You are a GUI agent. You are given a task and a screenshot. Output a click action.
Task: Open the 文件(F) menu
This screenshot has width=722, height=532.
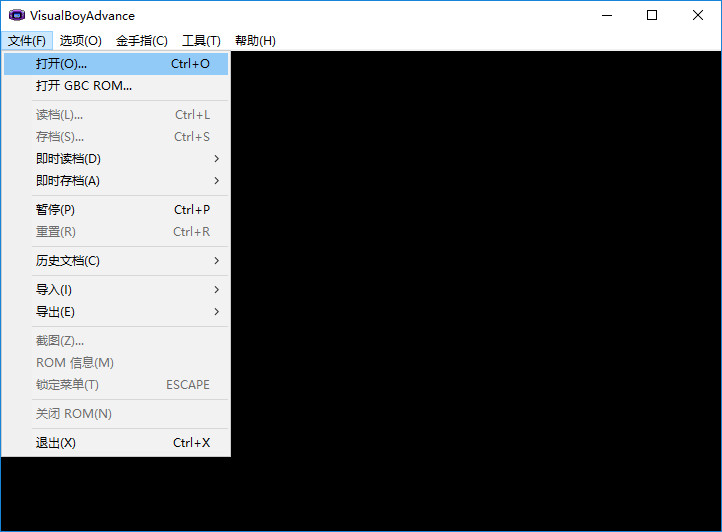(27, 41)
